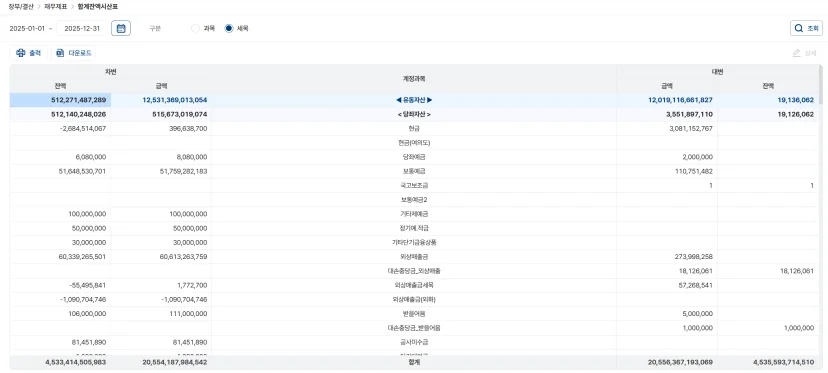Click the 계정과목 column header
The height and width of the screenshot is (373, 828).
point(414,79)
